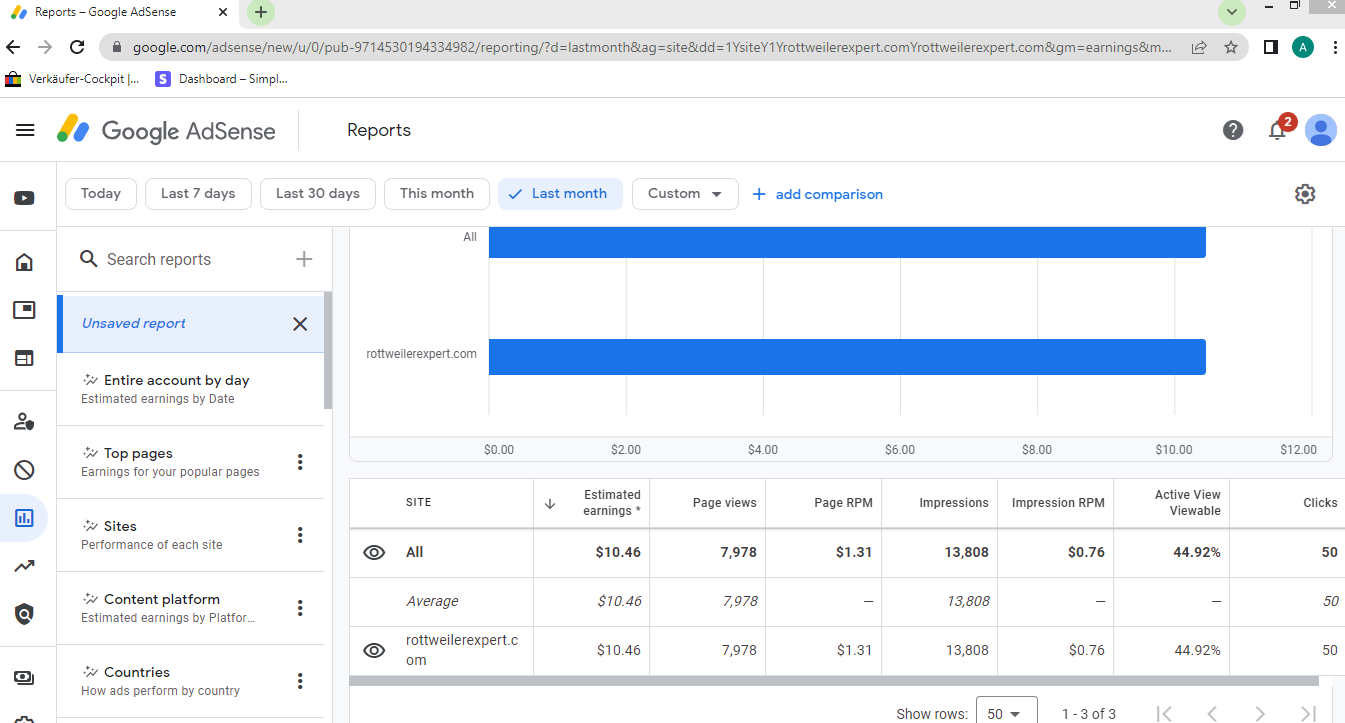Click the reports list vertical scrollbar

pyautogui.click(x=328, y=351)
